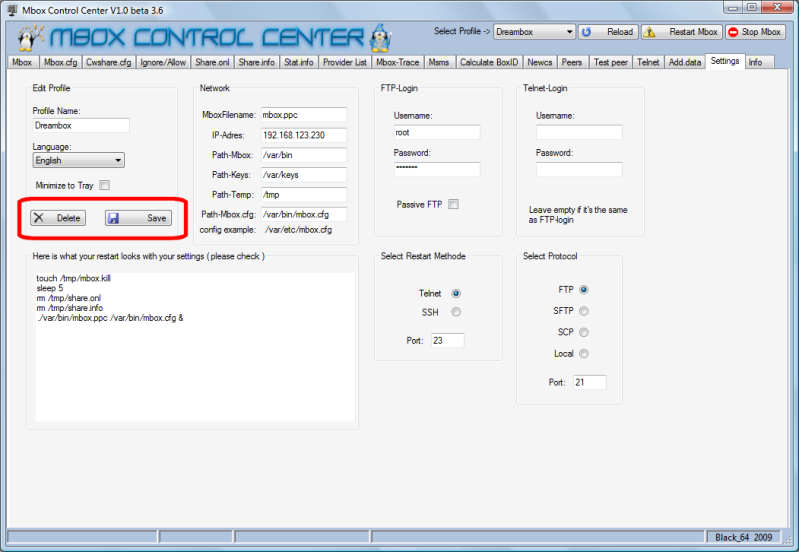Select Telnet restart method radio
The height and width of the screenshot is (552, 799).
point(456,294)
